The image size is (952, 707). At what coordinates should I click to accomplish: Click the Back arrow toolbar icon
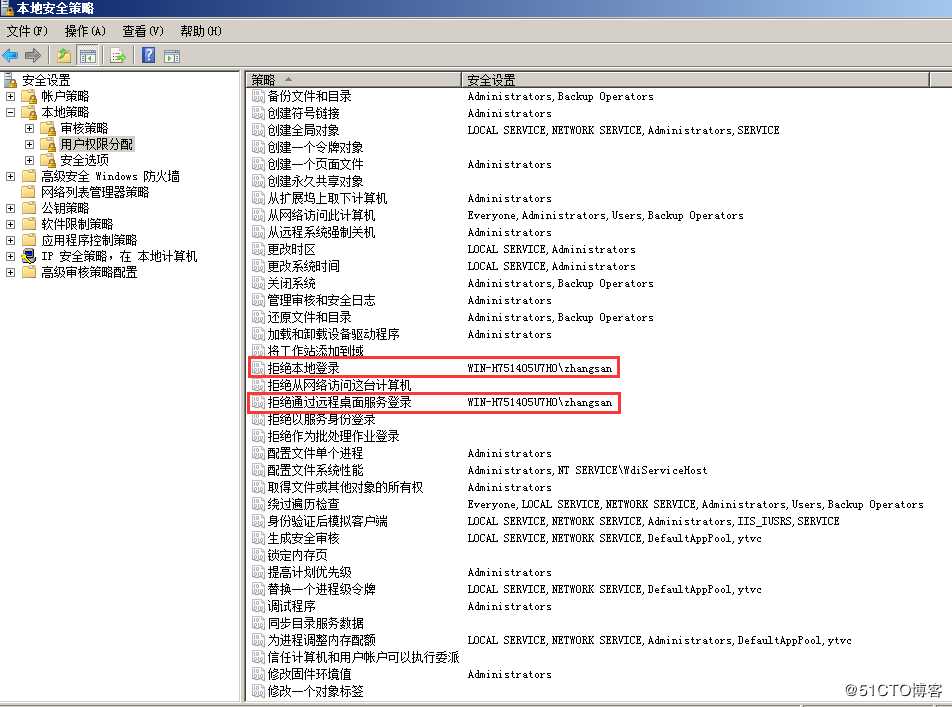pyautogui.click(x=10, y=56)
